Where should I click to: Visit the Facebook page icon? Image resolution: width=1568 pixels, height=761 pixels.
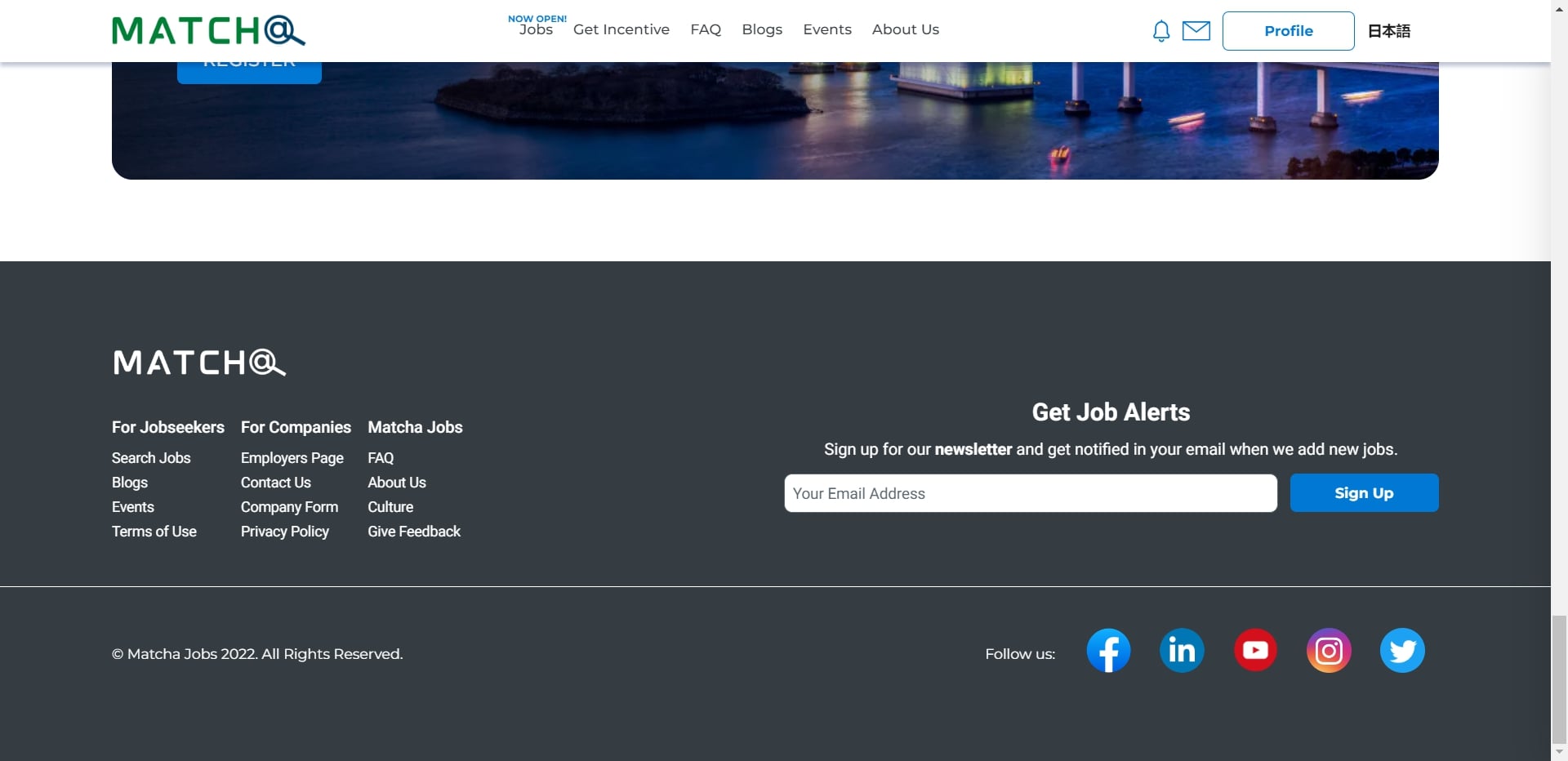click(1108, 650)
